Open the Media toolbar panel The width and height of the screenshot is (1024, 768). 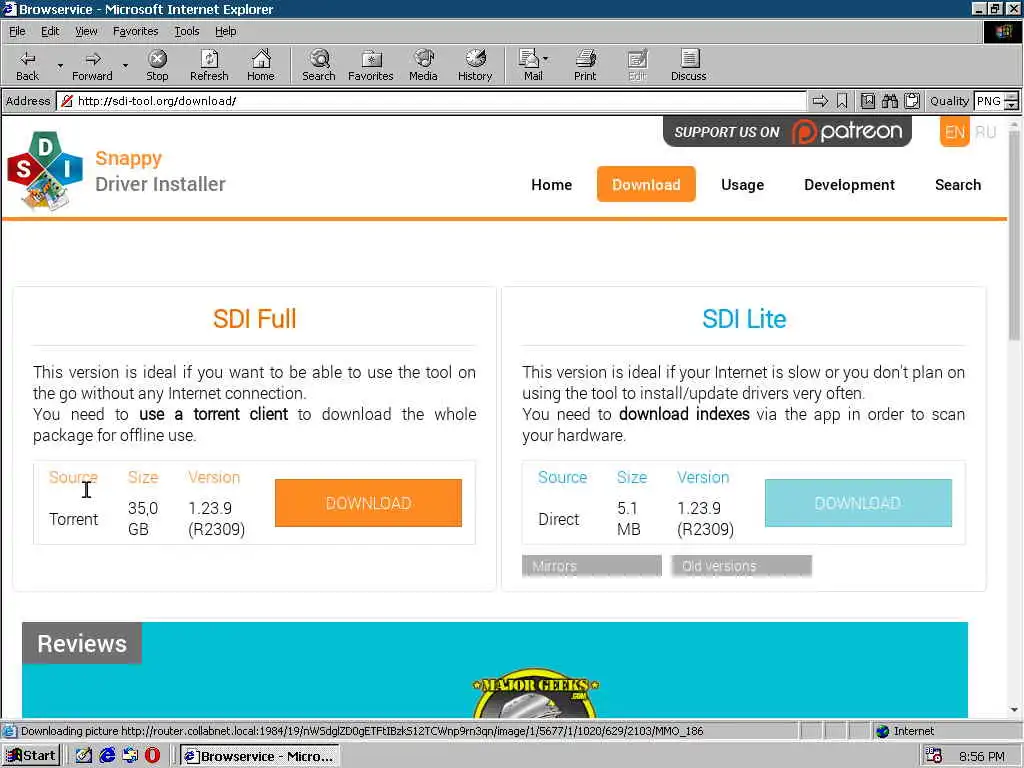pos(423,65)
